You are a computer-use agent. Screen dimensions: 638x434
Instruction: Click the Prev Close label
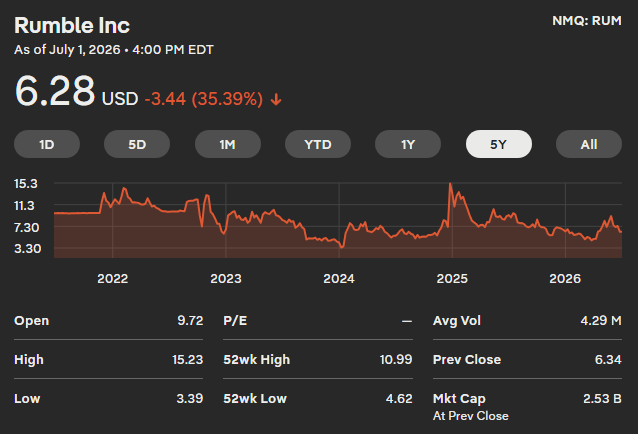click(x=467, y=360)
